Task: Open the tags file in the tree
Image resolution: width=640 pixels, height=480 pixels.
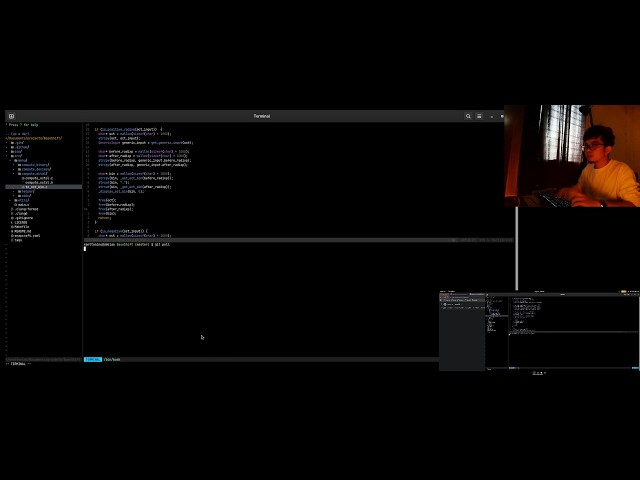Action: (16, 240)
